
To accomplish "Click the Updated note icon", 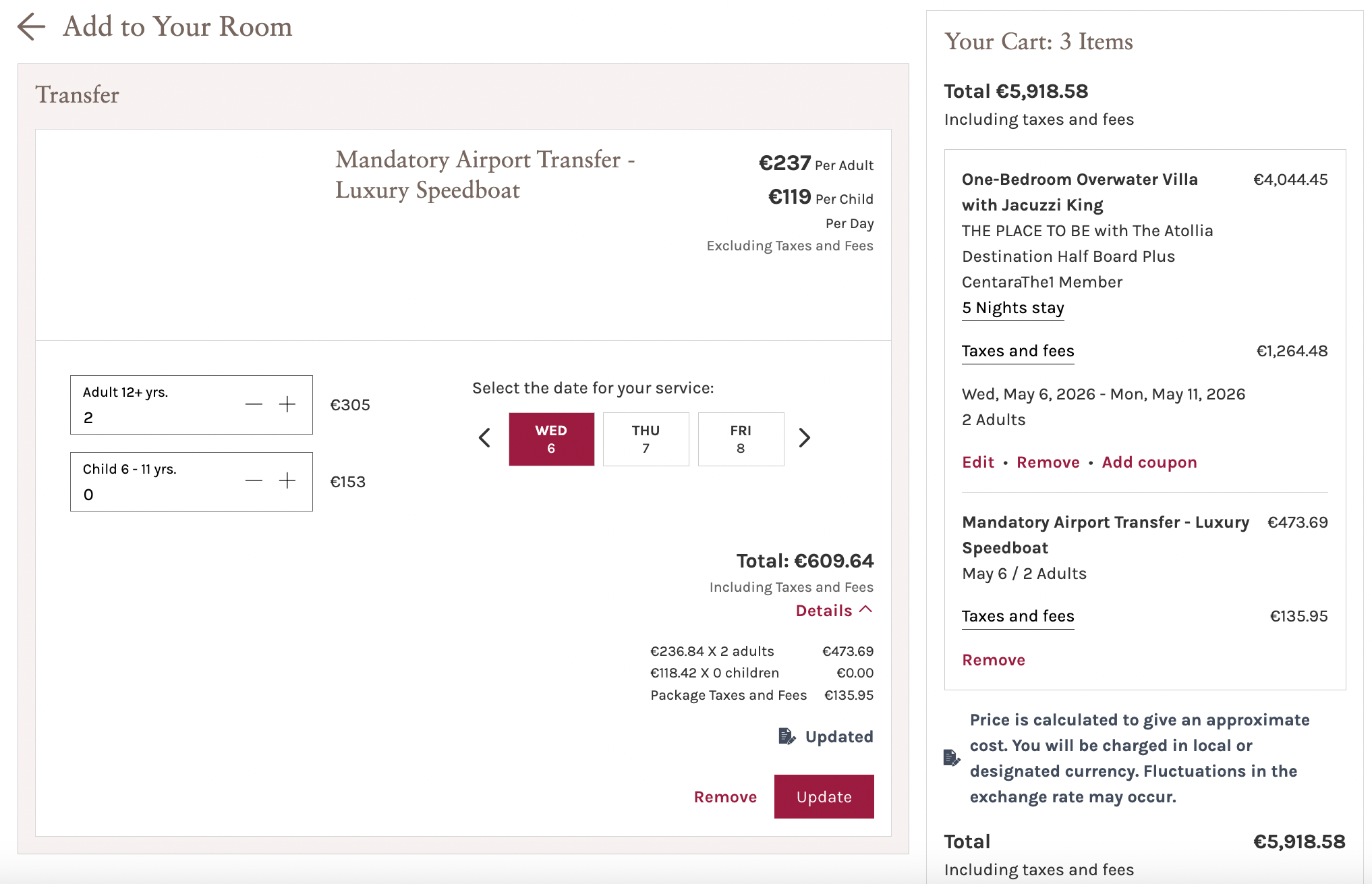I will point(787,736).
